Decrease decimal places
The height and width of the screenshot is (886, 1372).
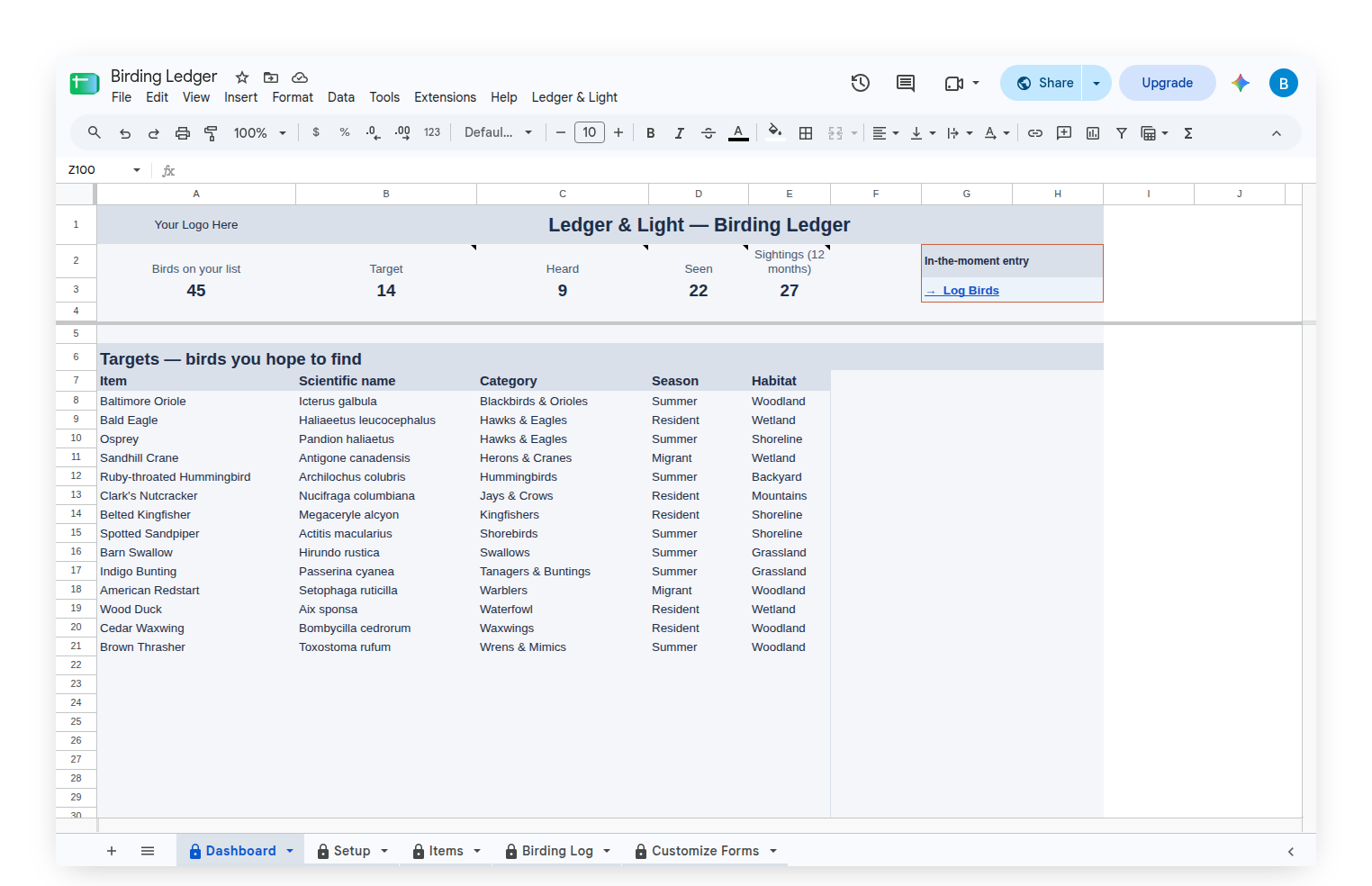(374, 132)
